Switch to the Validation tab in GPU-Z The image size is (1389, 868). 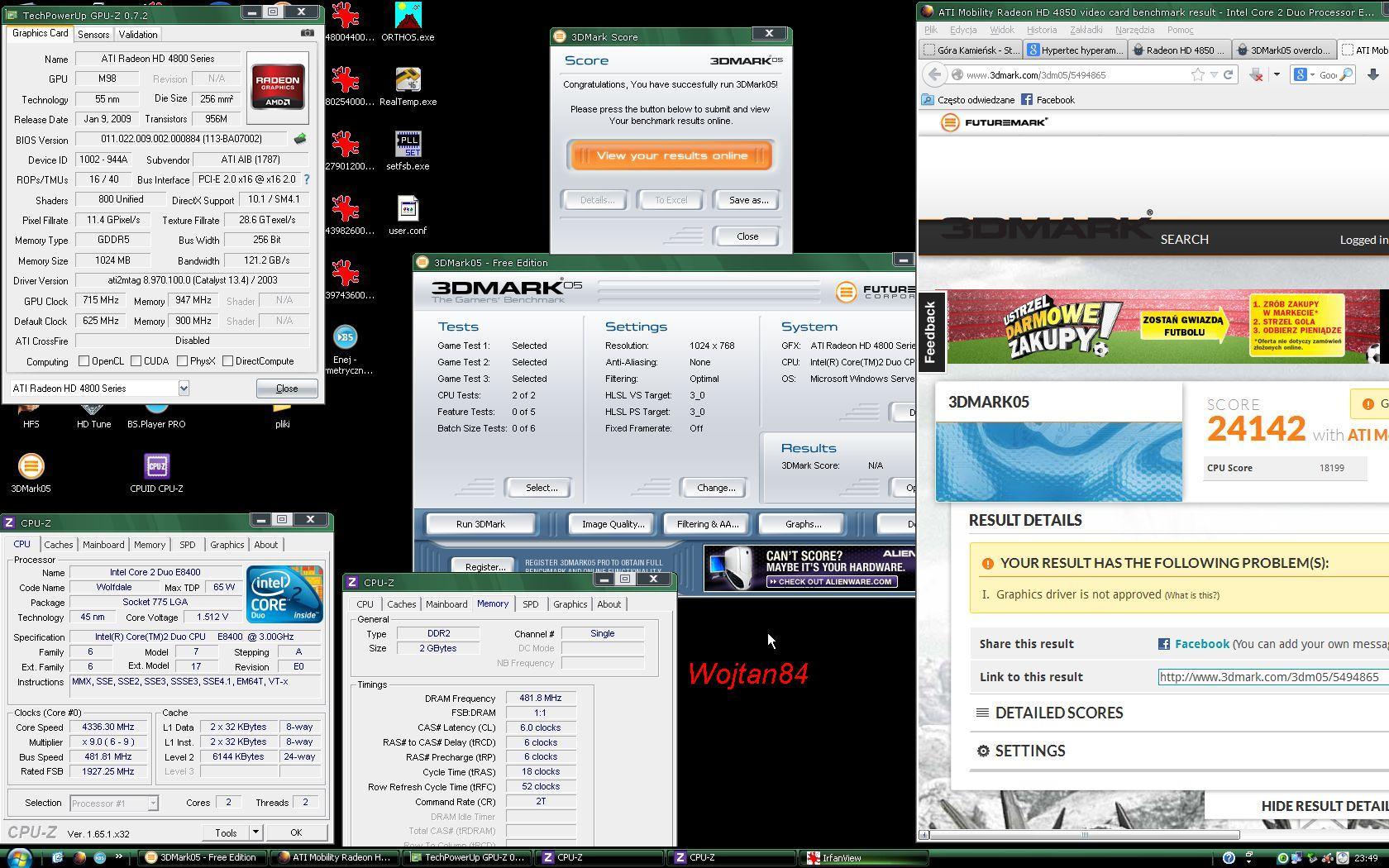click(138, 34)
